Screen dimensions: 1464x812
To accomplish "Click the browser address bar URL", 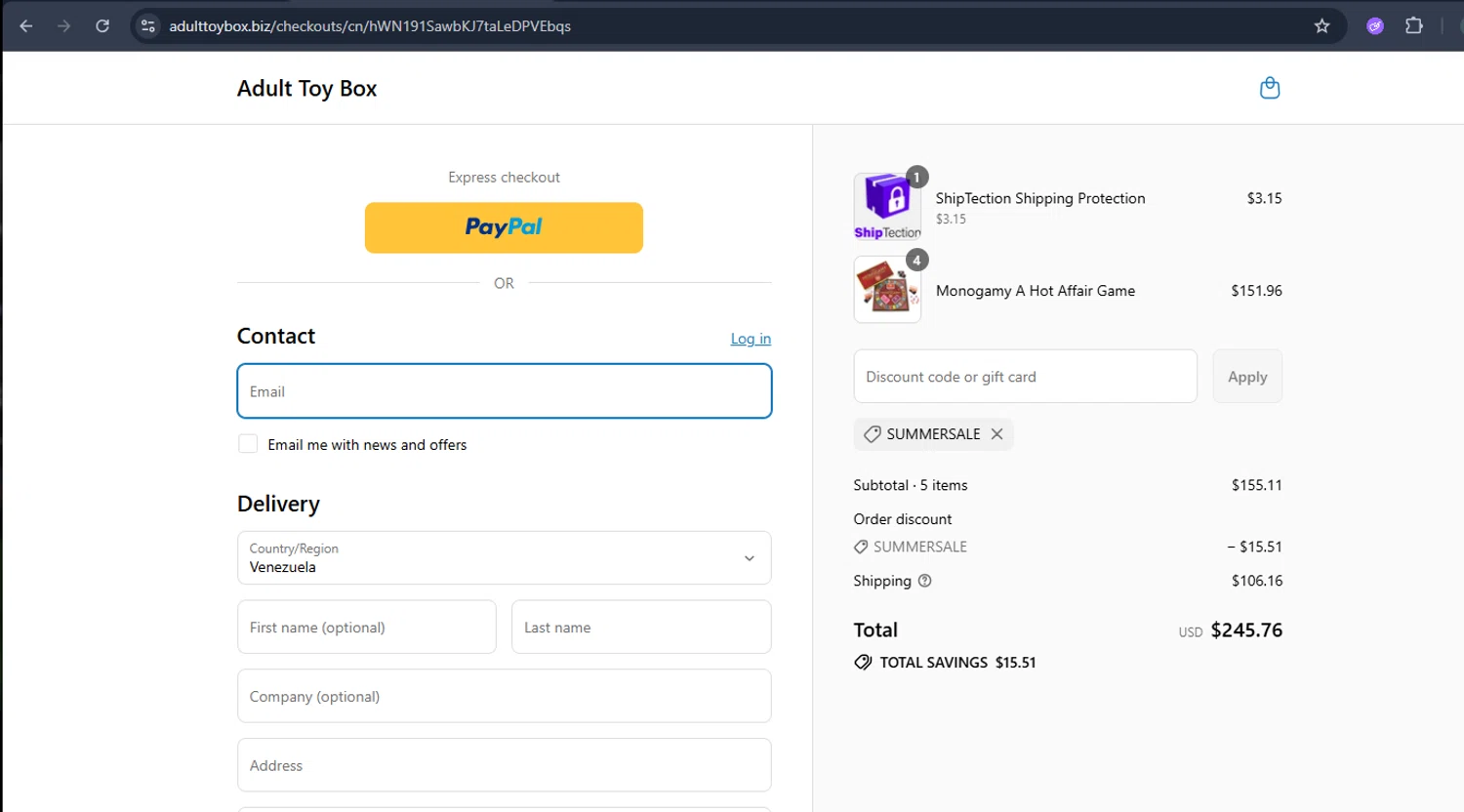I will pyautogui.click(x=370, y=26).
